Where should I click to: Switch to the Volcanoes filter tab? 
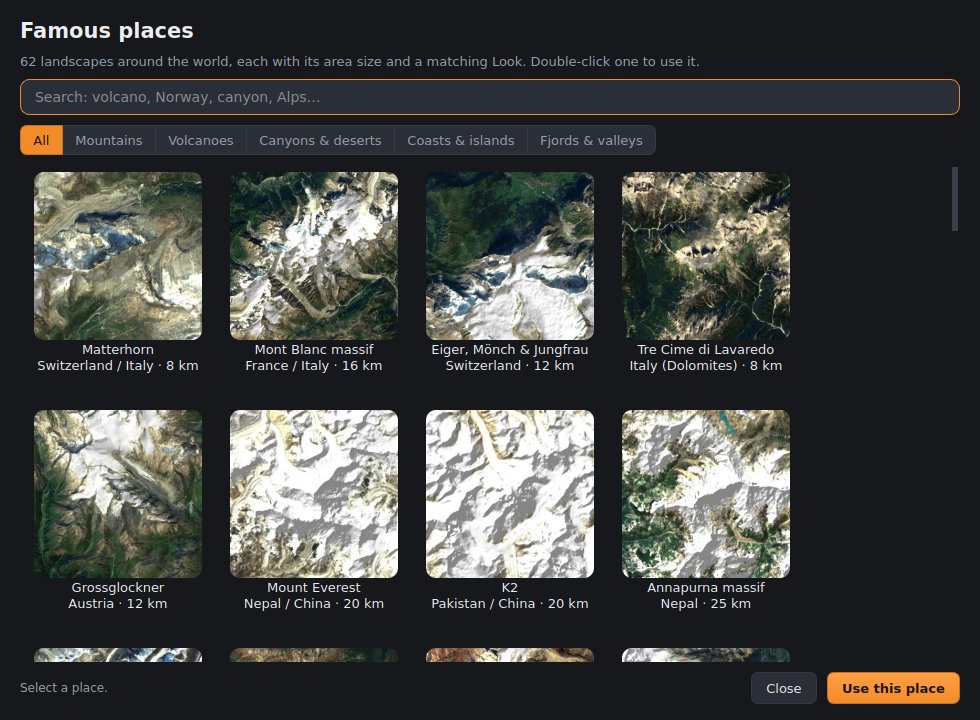click(201, 140)
